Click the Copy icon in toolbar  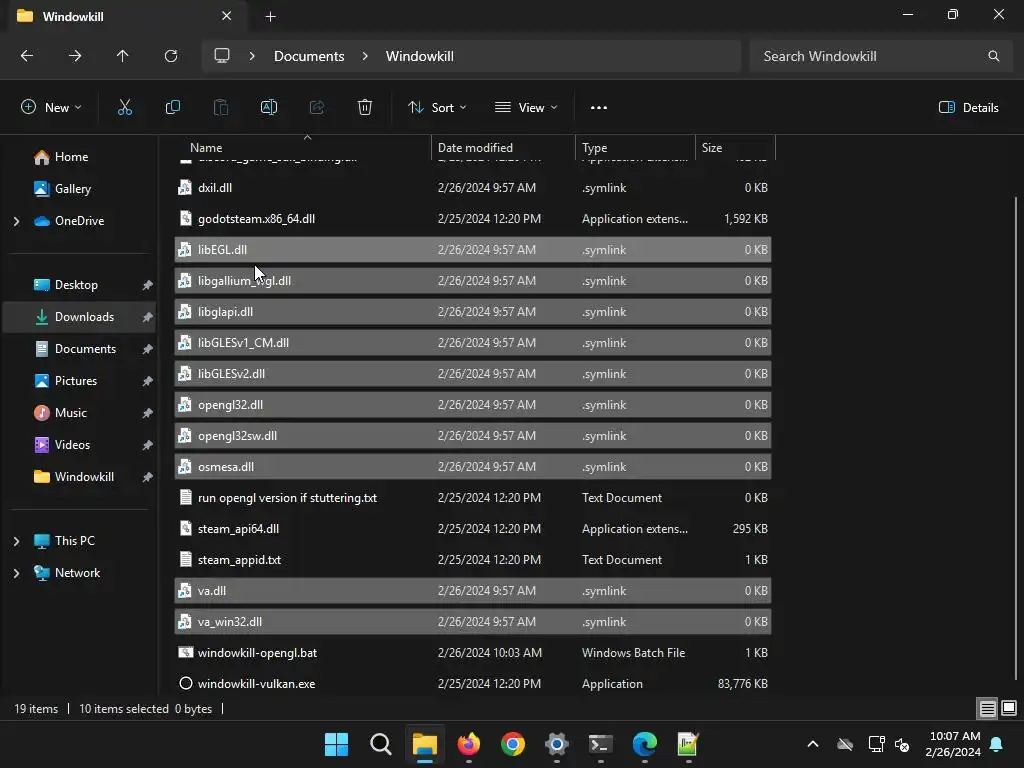tap(172, 108)
